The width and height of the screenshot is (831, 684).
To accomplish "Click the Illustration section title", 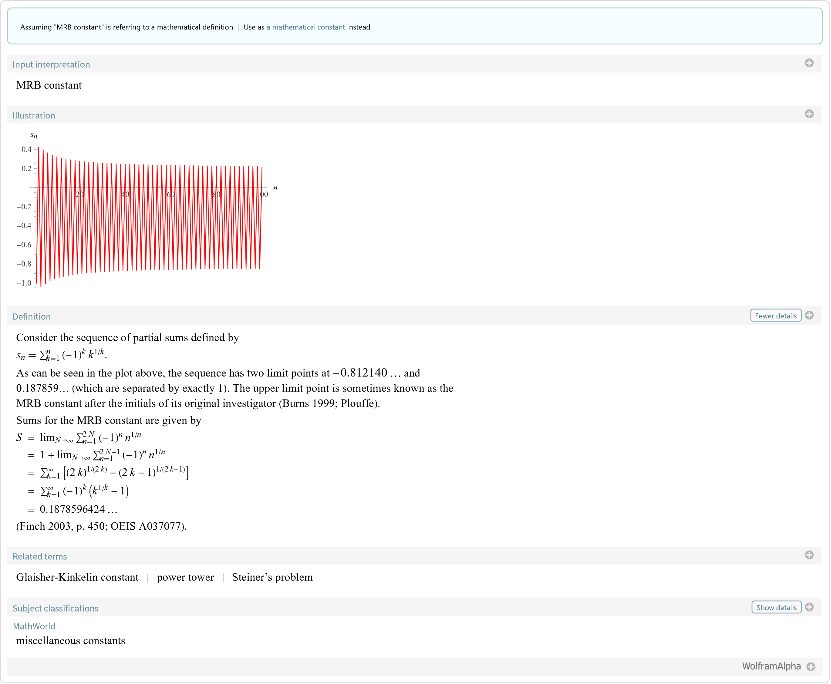I will tap(33, 115).
